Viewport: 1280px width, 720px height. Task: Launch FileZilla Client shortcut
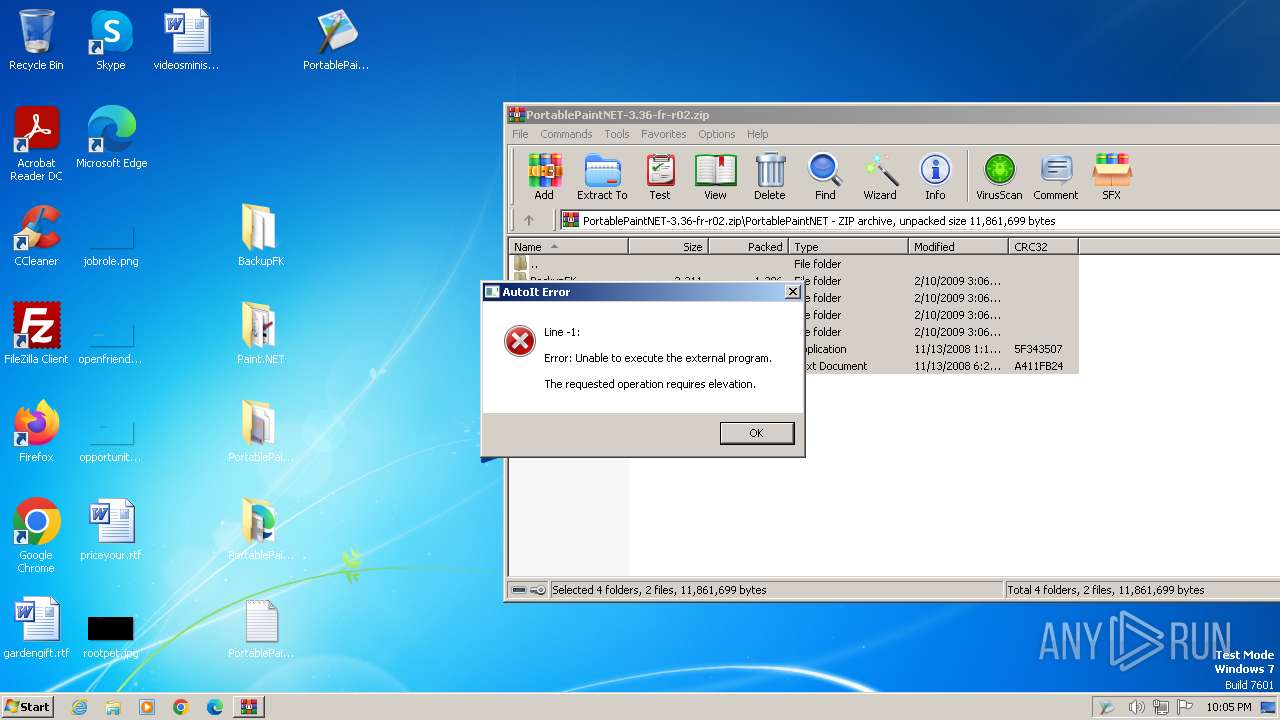(x=36, y=334)
